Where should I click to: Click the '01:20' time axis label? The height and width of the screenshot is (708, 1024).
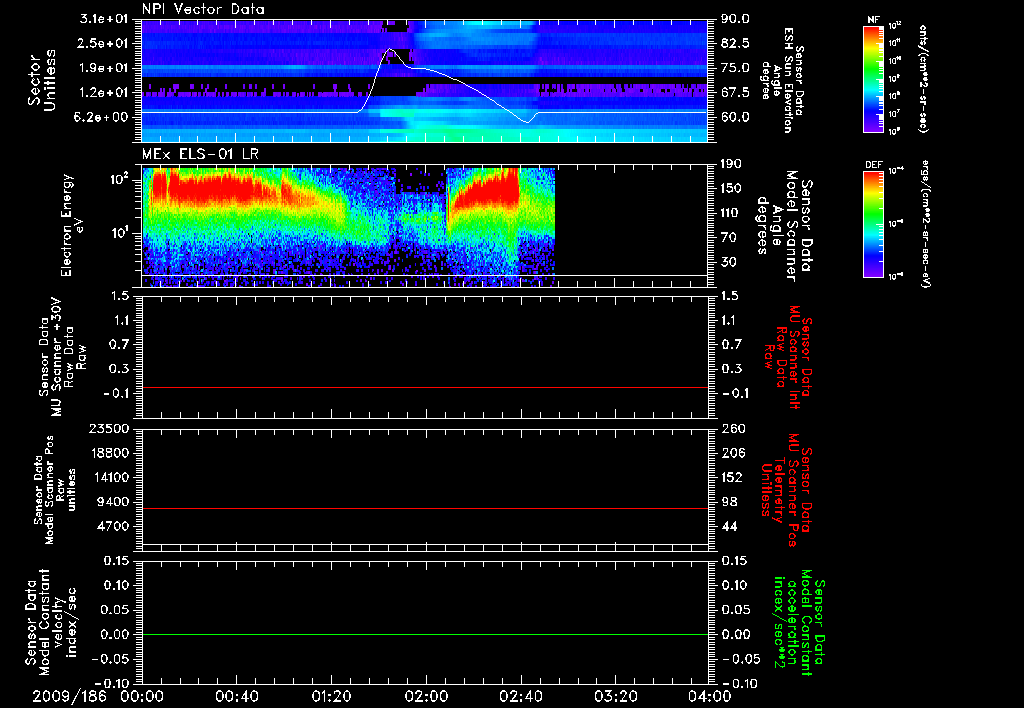coord(331,697)
